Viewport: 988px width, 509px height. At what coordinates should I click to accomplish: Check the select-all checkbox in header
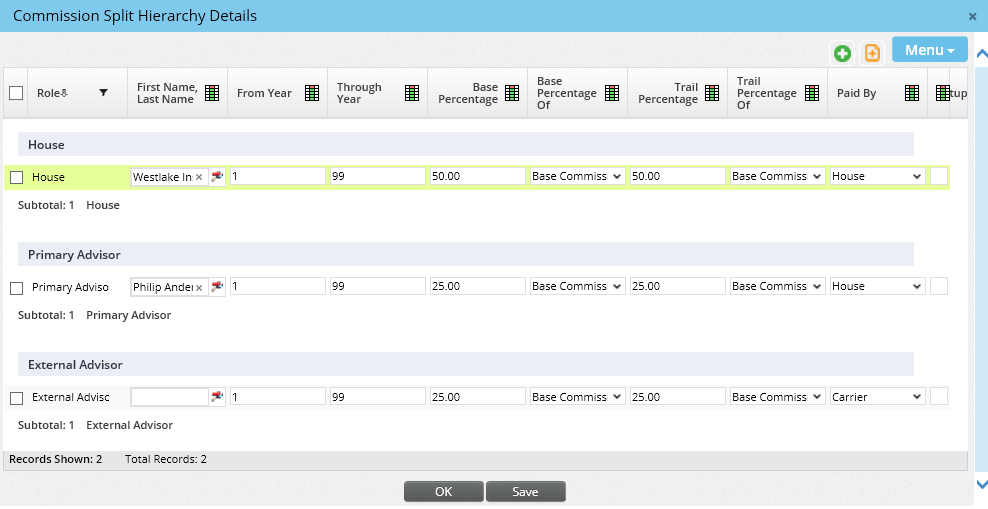pyautogui.click(x=16, y=93)
